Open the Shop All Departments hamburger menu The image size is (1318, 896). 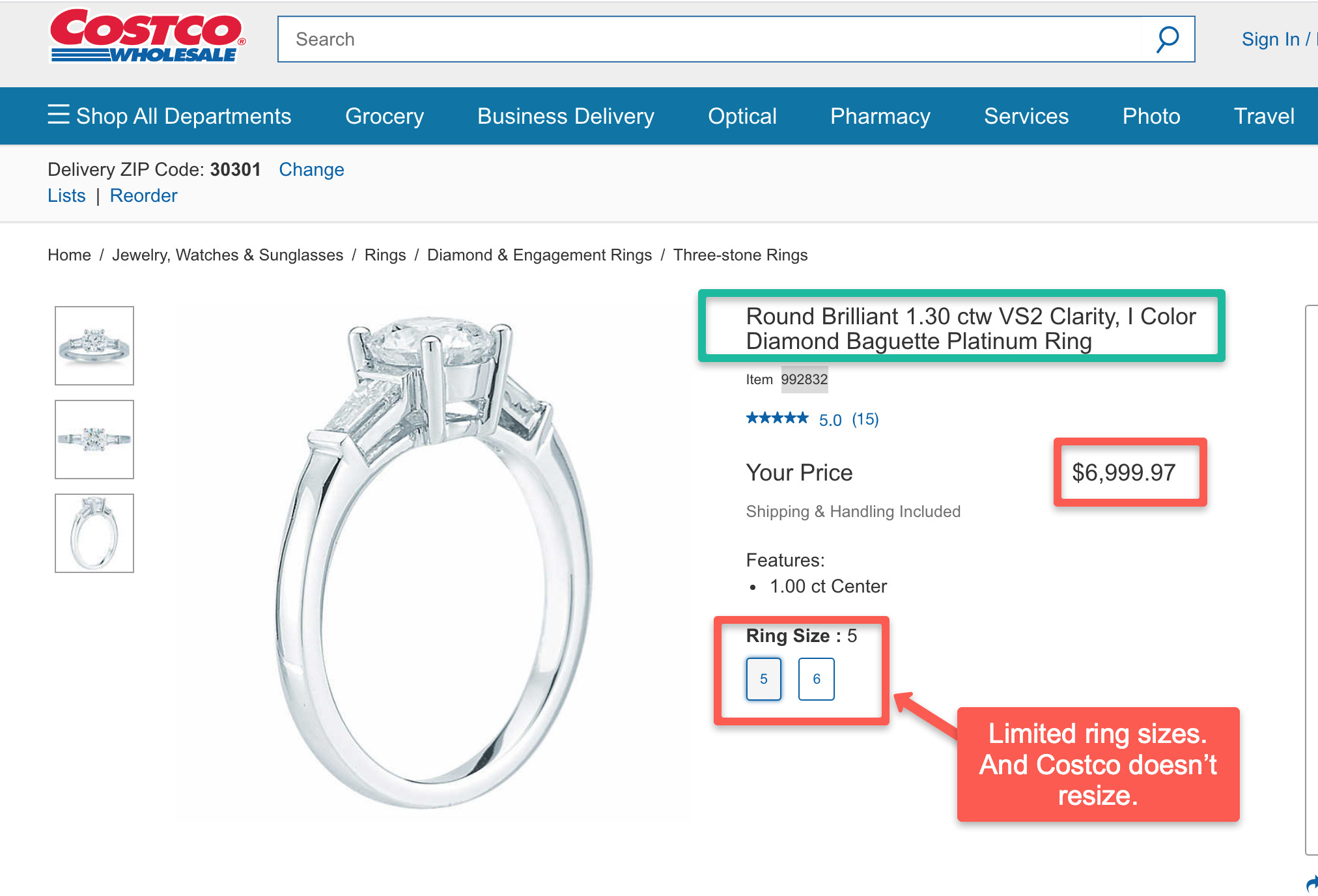pyautogui.click(x=59, y=115)
